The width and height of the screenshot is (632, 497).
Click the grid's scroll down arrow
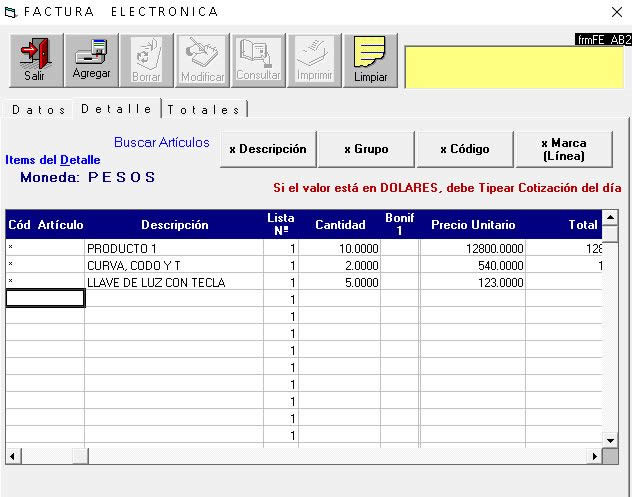(x=609, y=440)
